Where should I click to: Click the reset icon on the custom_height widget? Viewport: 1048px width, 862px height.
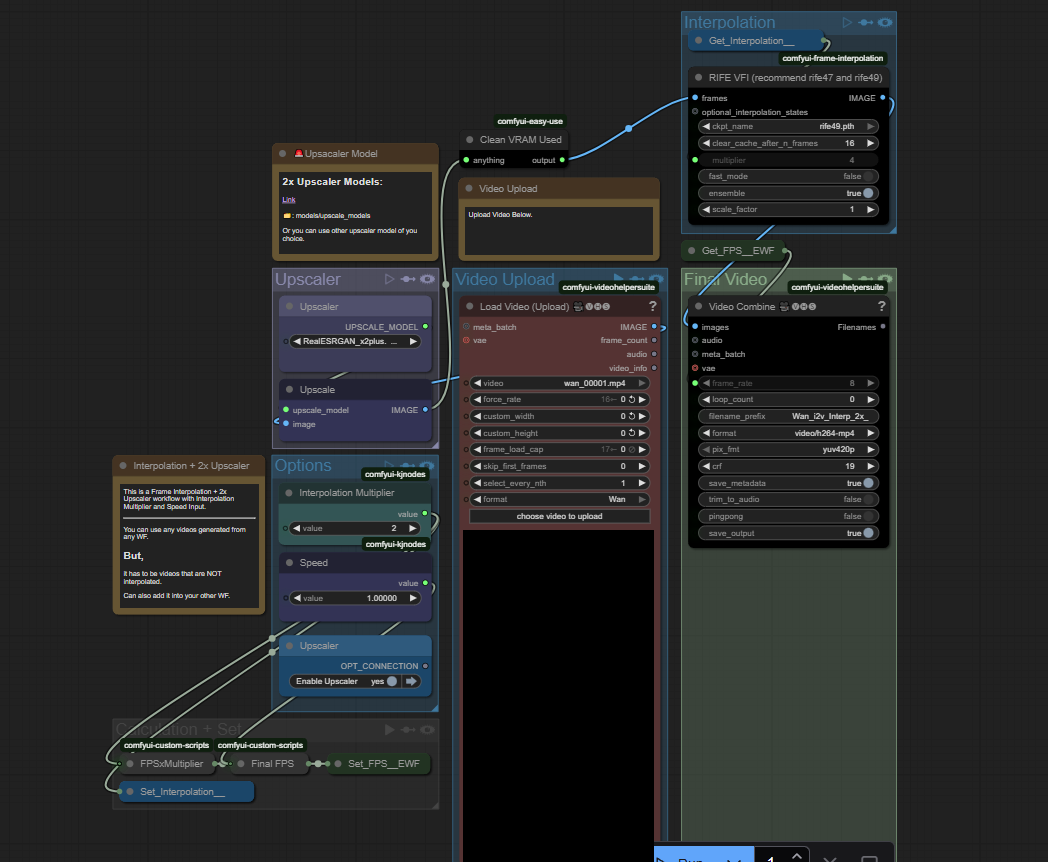tap(632, 433)
